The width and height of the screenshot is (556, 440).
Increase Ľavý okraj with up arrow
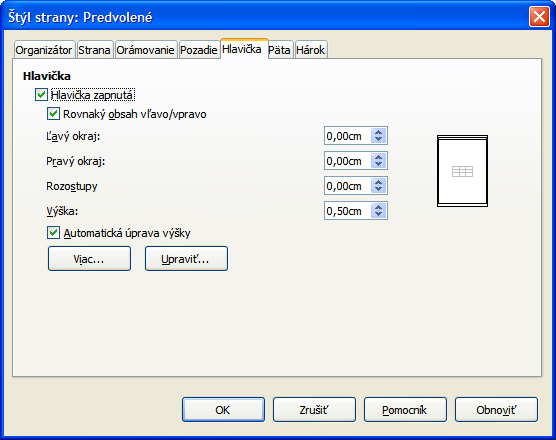coord(379,132)
